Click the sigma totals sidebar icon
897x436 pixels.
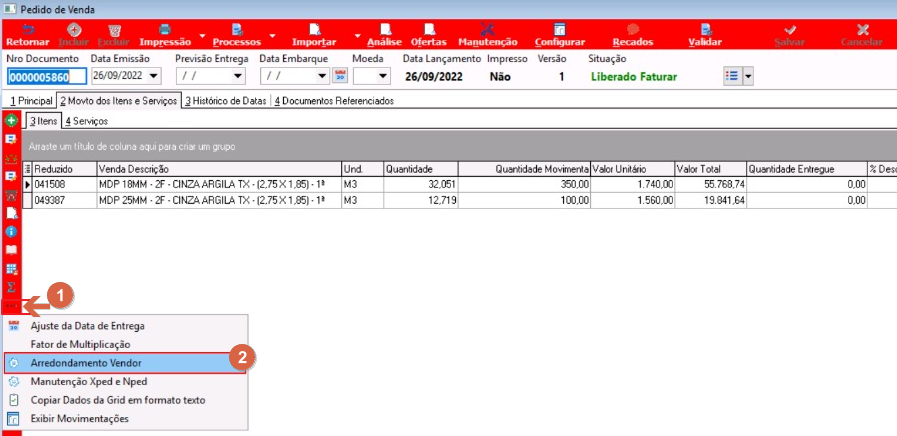coord(11,287)
